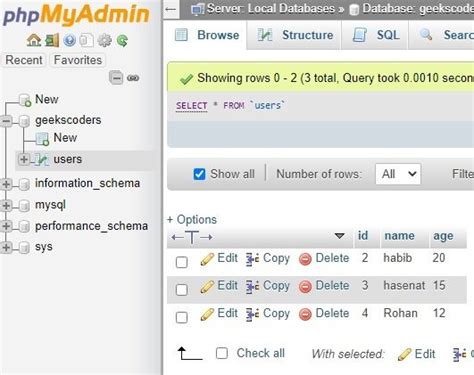Collapse all navigation tree items icon

click(116, 78)
